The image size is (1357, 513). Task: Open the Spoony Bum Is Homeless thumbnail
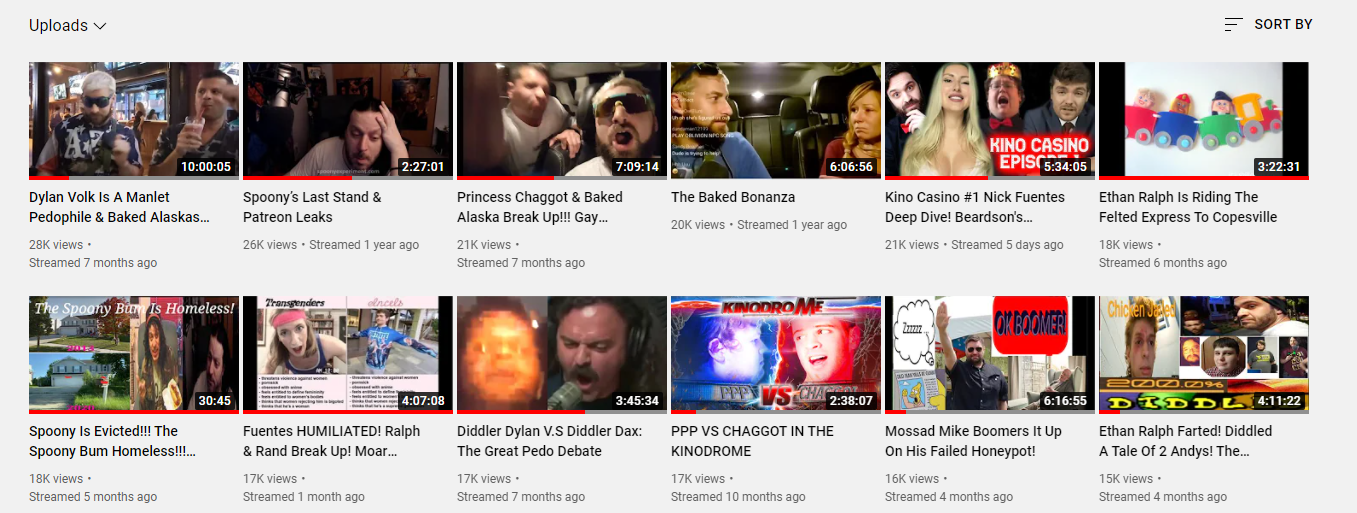click(x=134, y=355)
